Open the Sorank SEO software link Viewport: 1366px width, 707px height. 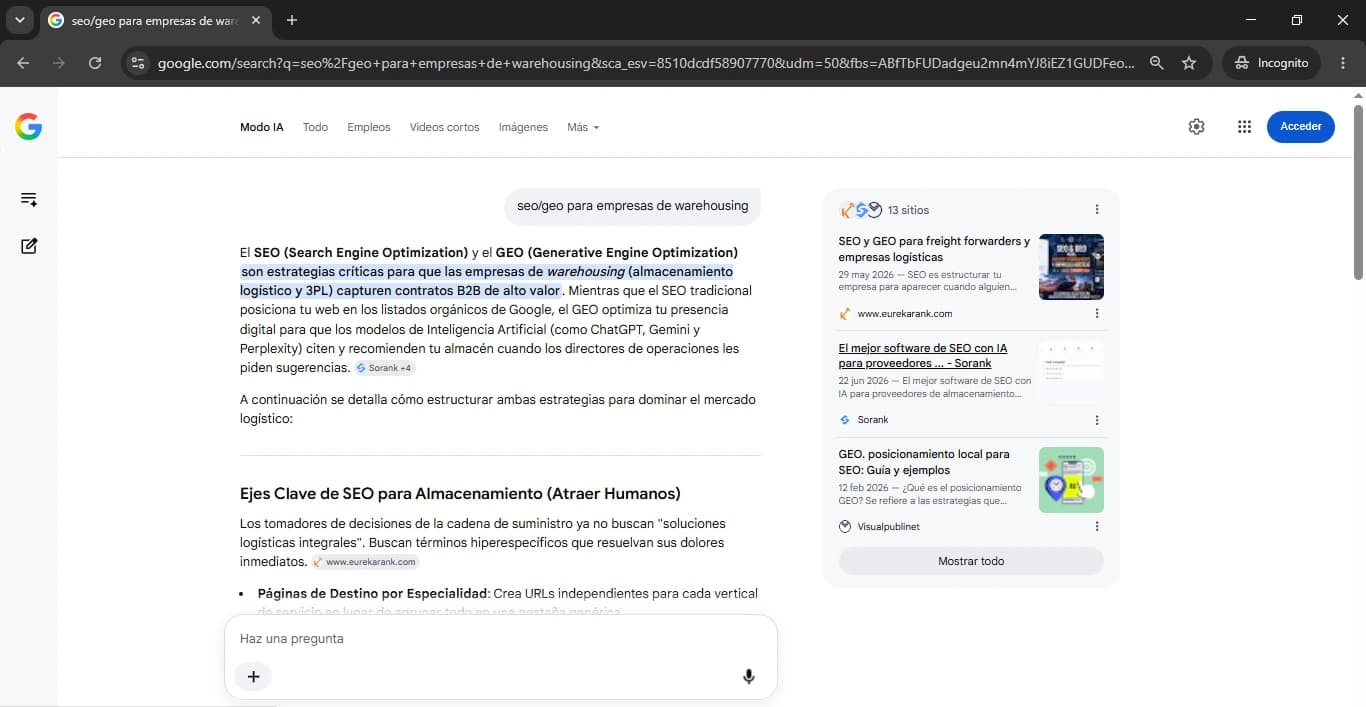coord(923,356)
